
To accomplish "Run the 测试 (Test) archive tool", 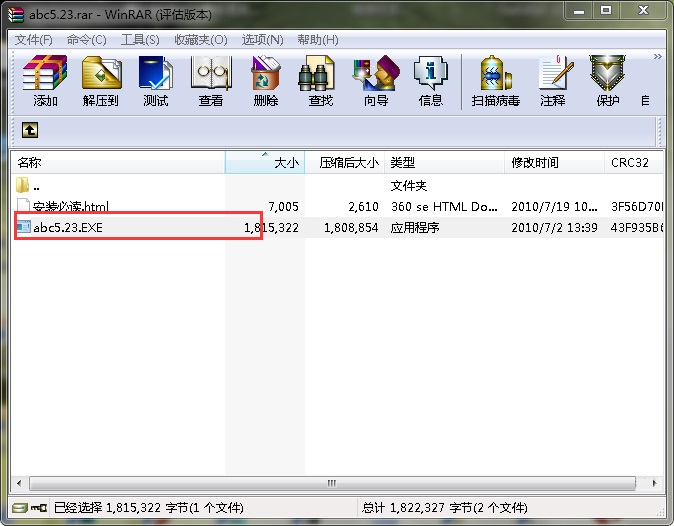I will pyautogui.click(x=156, y=80).
